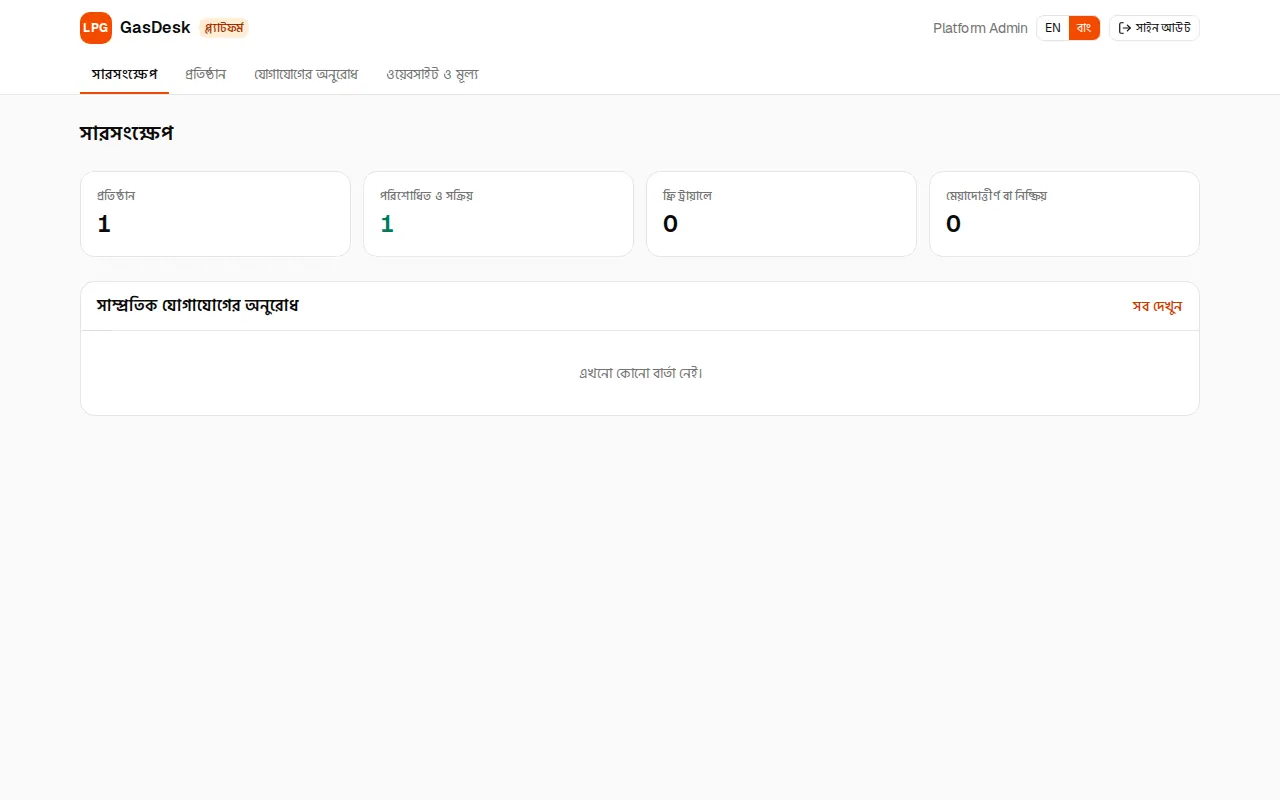Click the সাম্প্রতিক যোগাযোগের অনুরোধ heading
The height and width of the screenshot is (800, 1280).
tap(198, 306)
